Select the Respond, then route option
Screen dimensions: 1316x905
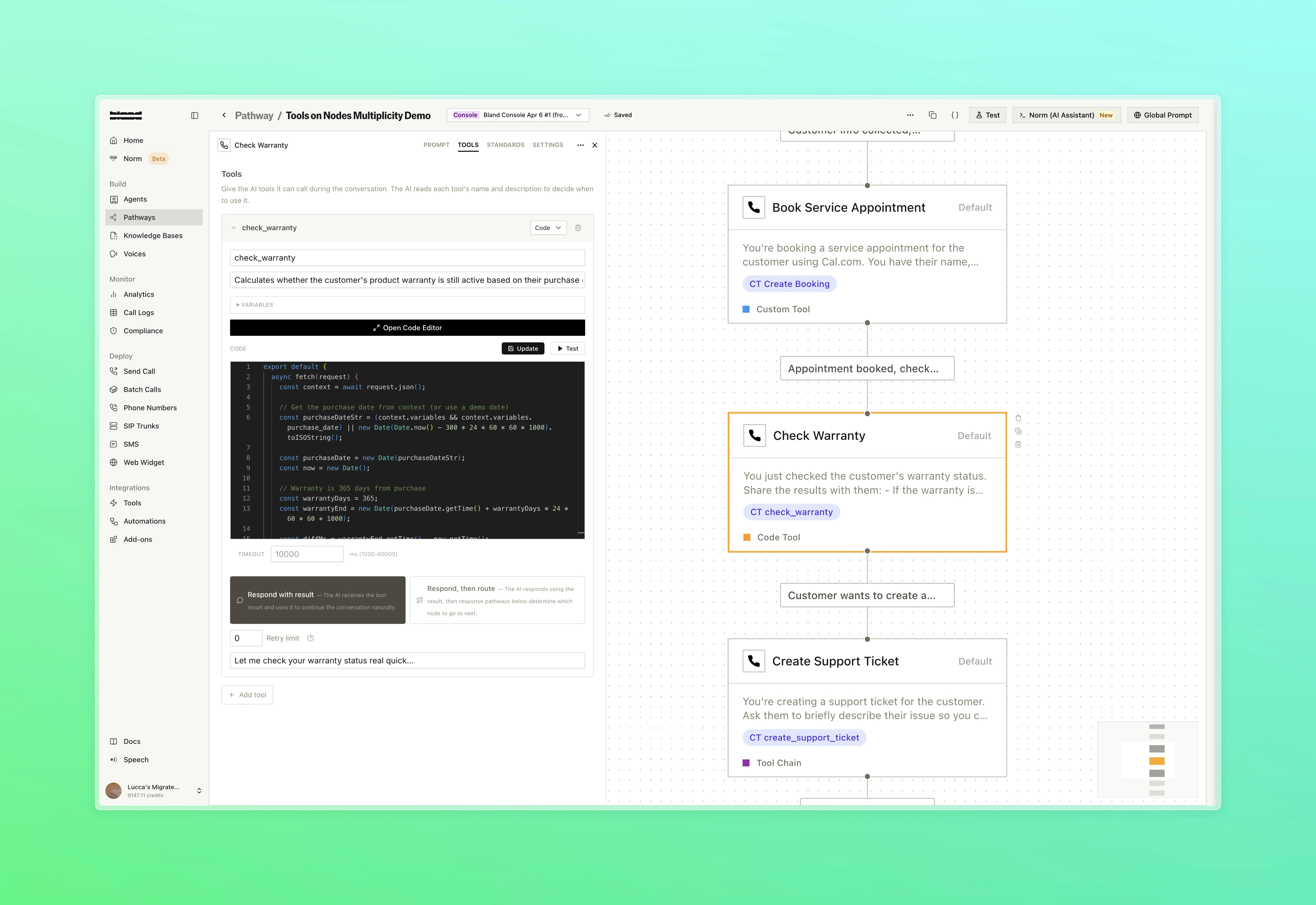[497, 600]
